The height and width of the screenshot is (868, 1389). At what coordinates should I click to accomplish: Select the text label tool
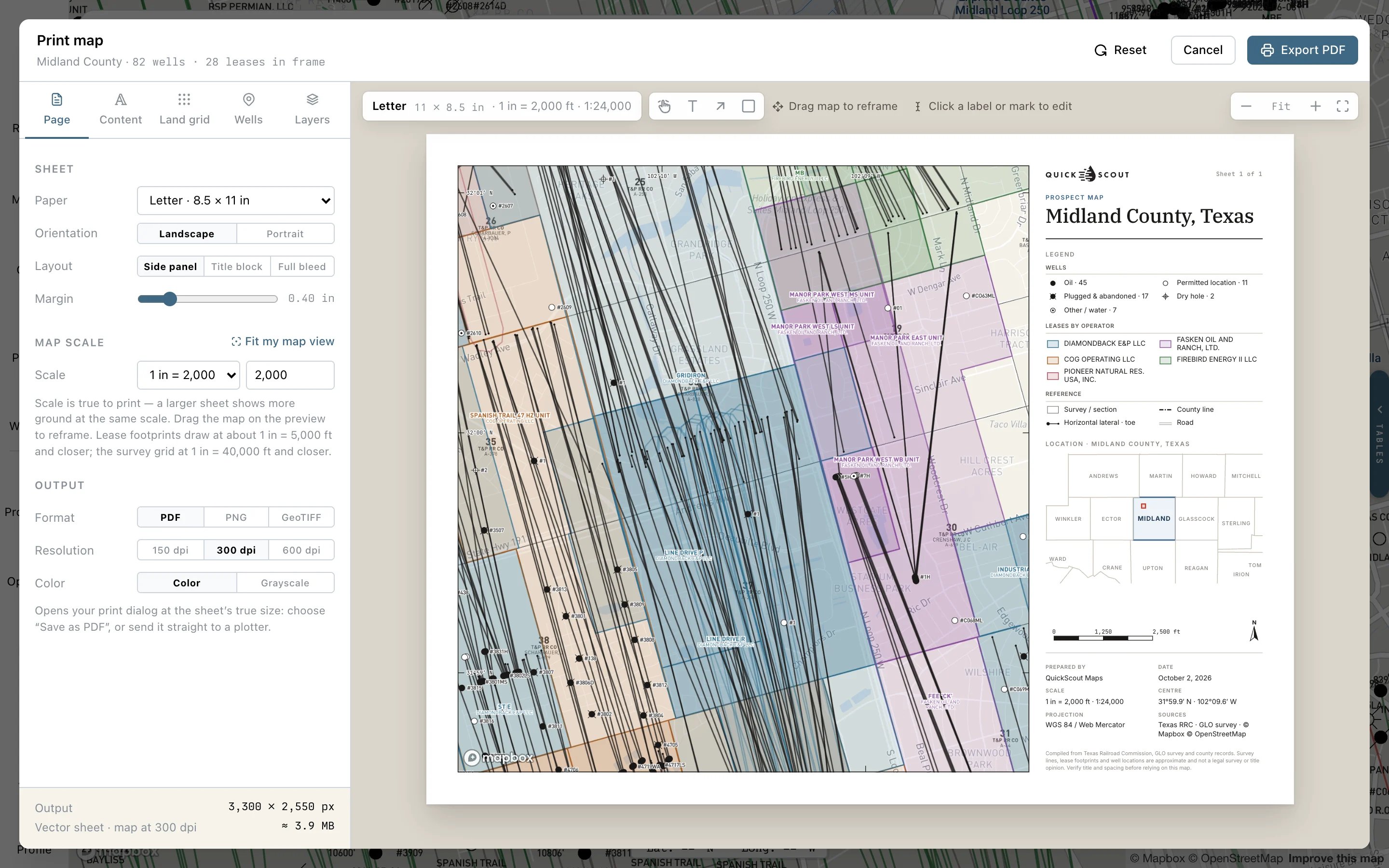click(692, 106)
